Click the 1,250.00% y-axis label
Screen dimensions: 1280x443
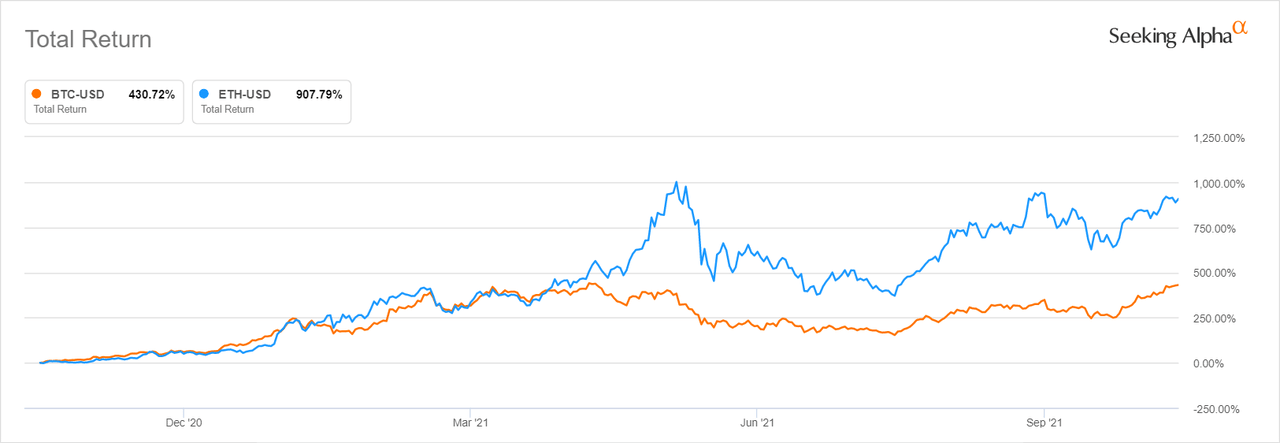1218,139
